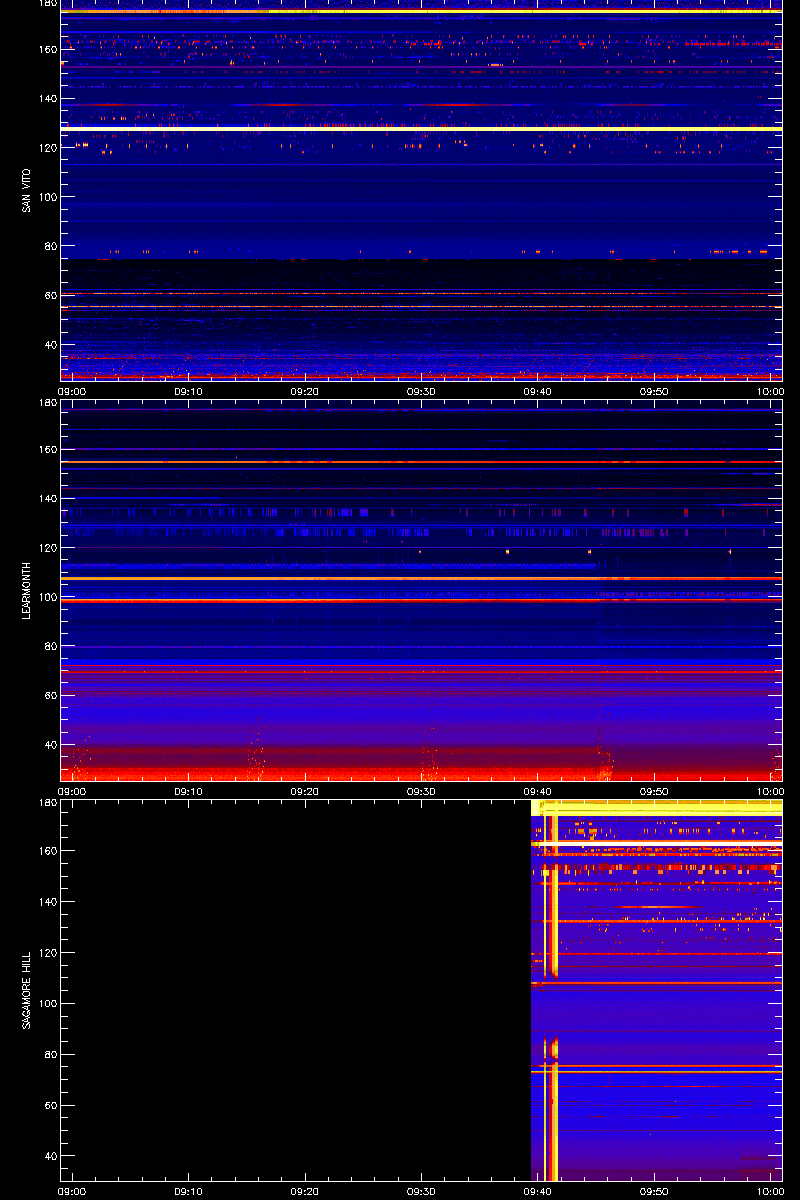Viewport: 800px width, 1200px height.
Task: Click the 09:10 time label under Sagamore Hill
Action: point(188,1192)
